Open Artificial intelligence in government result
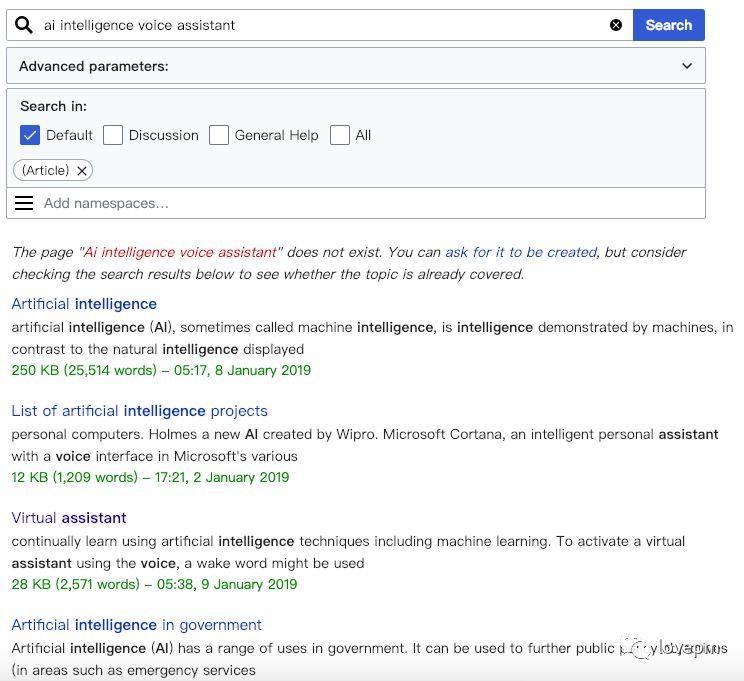 137,625
